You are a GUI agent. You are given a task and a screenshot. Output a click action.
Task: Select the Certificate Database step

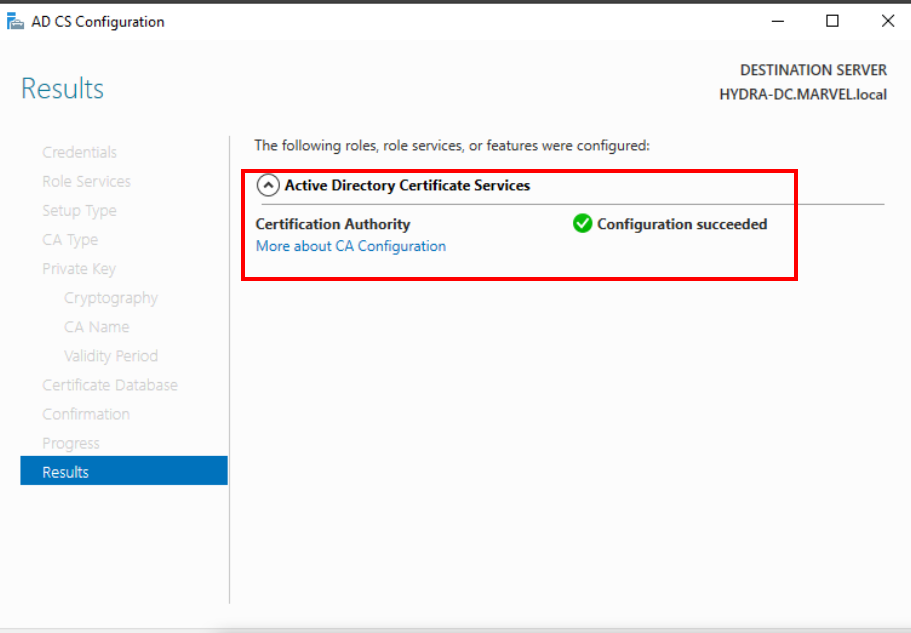point(110,385)
